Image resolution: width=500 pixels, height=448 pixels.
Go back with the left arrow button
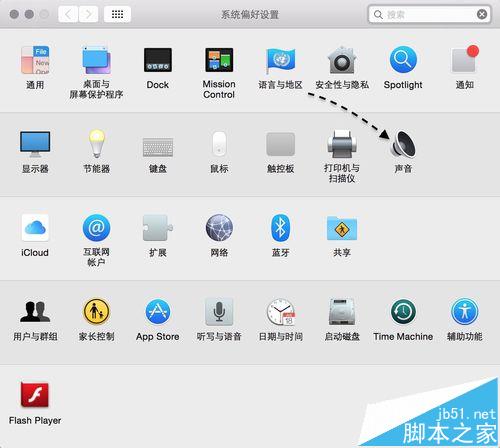click(x=68, y=14)
